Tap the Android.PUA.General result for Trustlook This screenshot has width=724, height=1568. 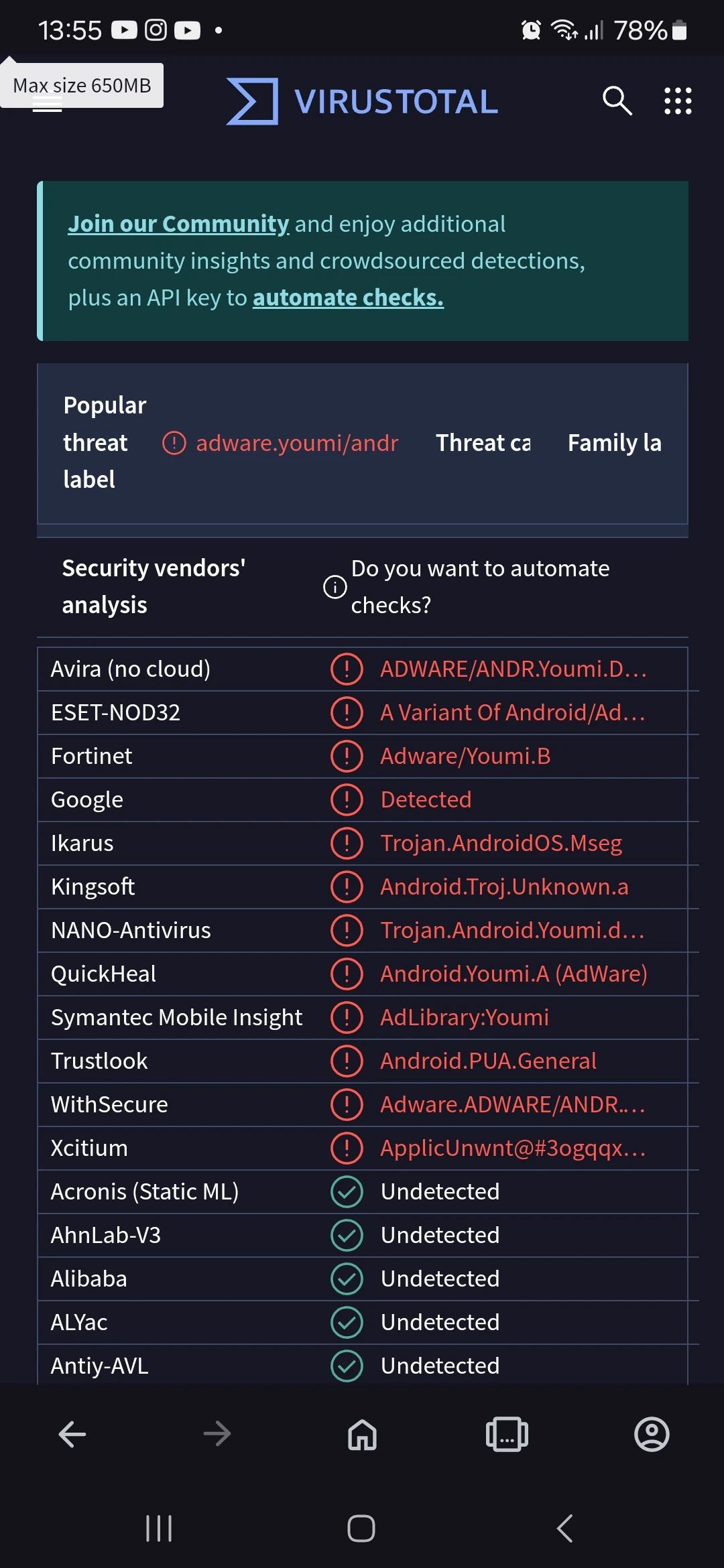point(488,1061)
